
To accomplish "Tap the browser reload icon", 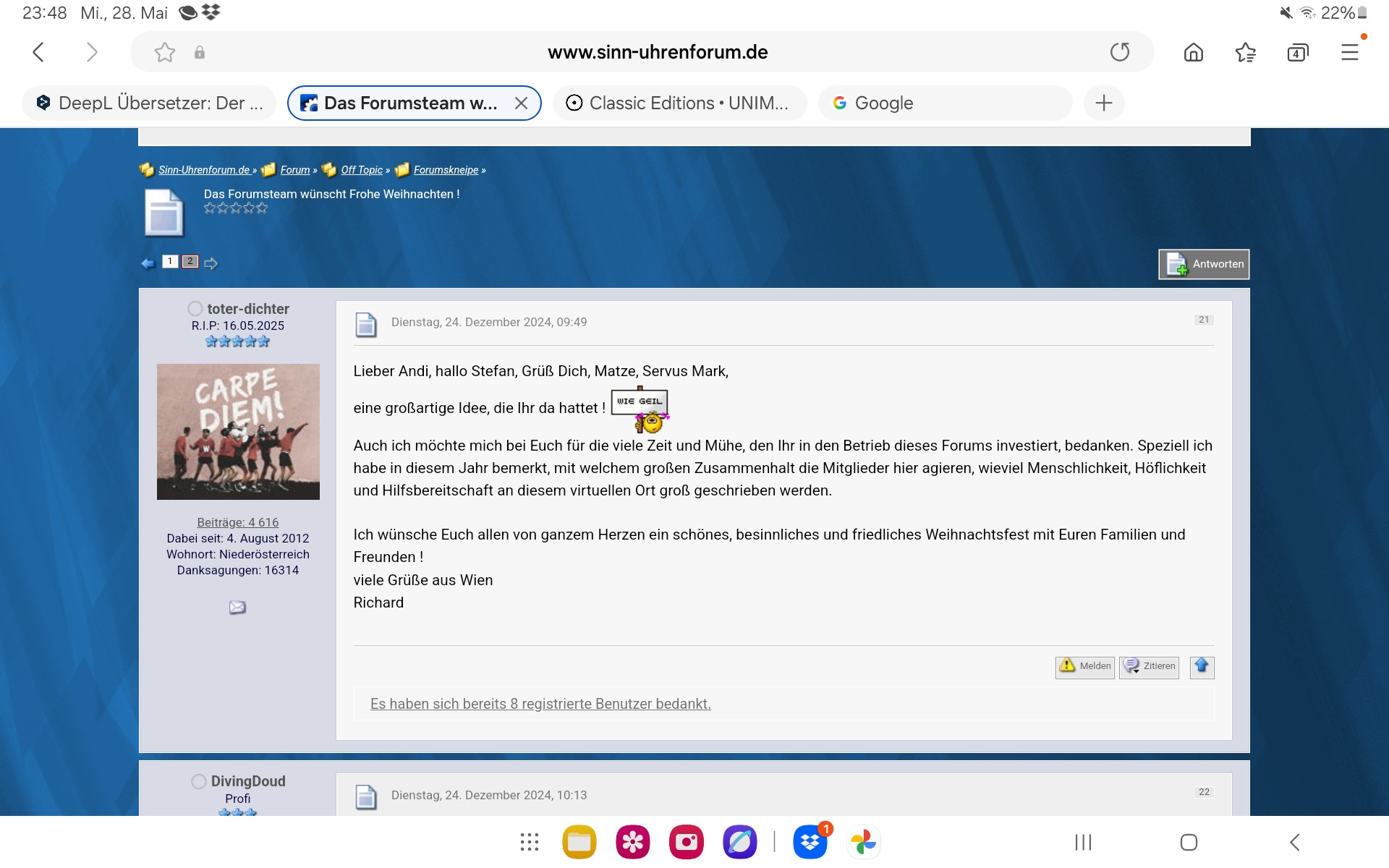I will point(1119,52).
